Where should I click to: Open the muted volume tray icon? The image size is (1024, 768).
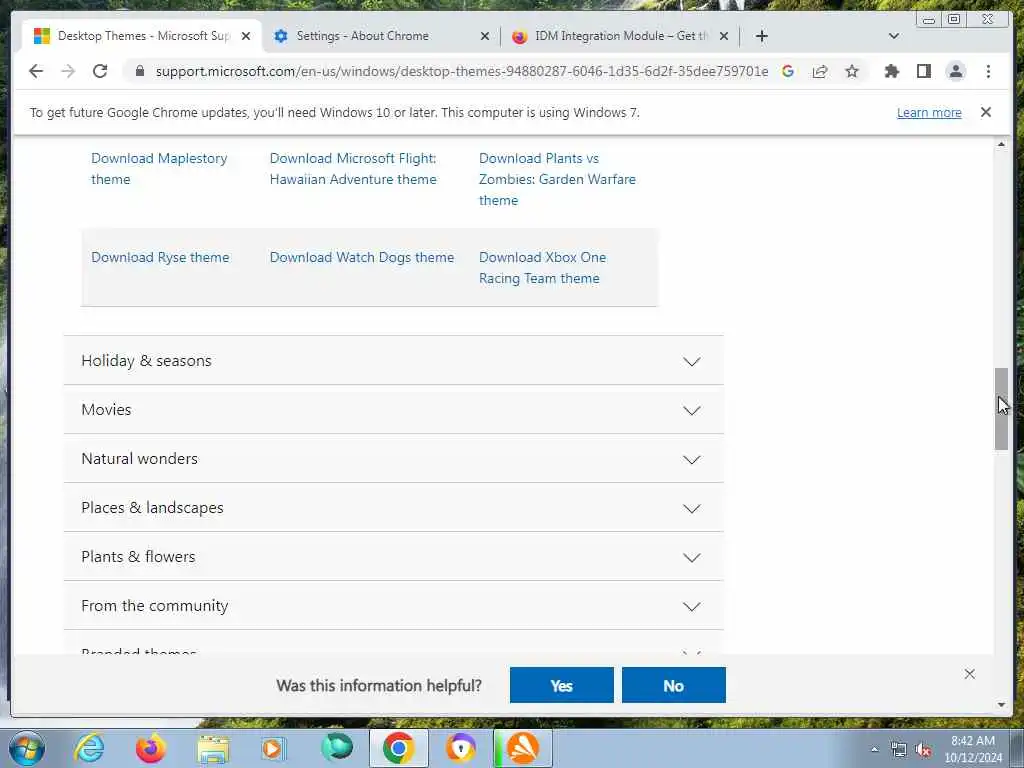click(x=923, y=750)
